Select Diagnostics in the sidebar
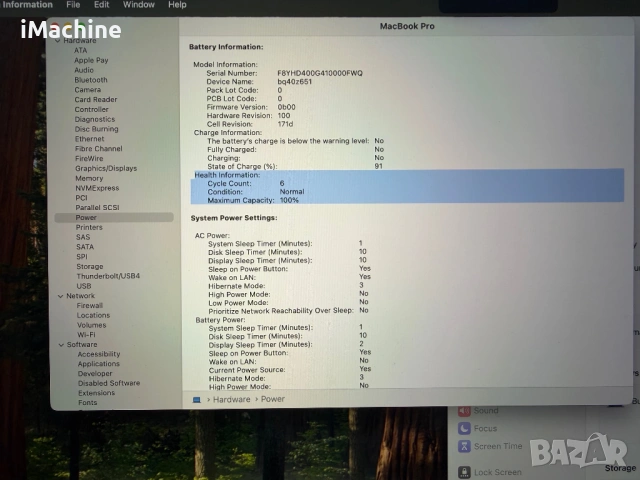The height and width of the screenshot is (480, 640). coord(95,119)
